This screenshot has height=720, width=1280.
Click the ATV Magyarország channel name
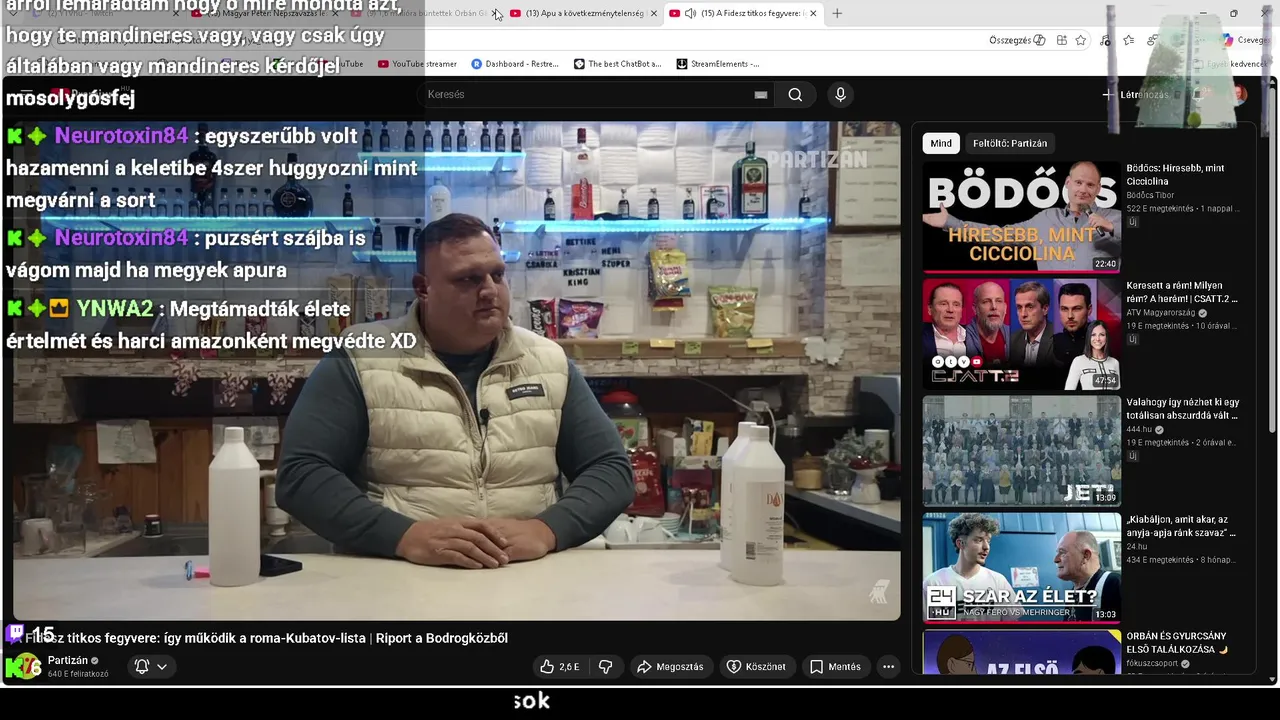(x=1160, y=312)
